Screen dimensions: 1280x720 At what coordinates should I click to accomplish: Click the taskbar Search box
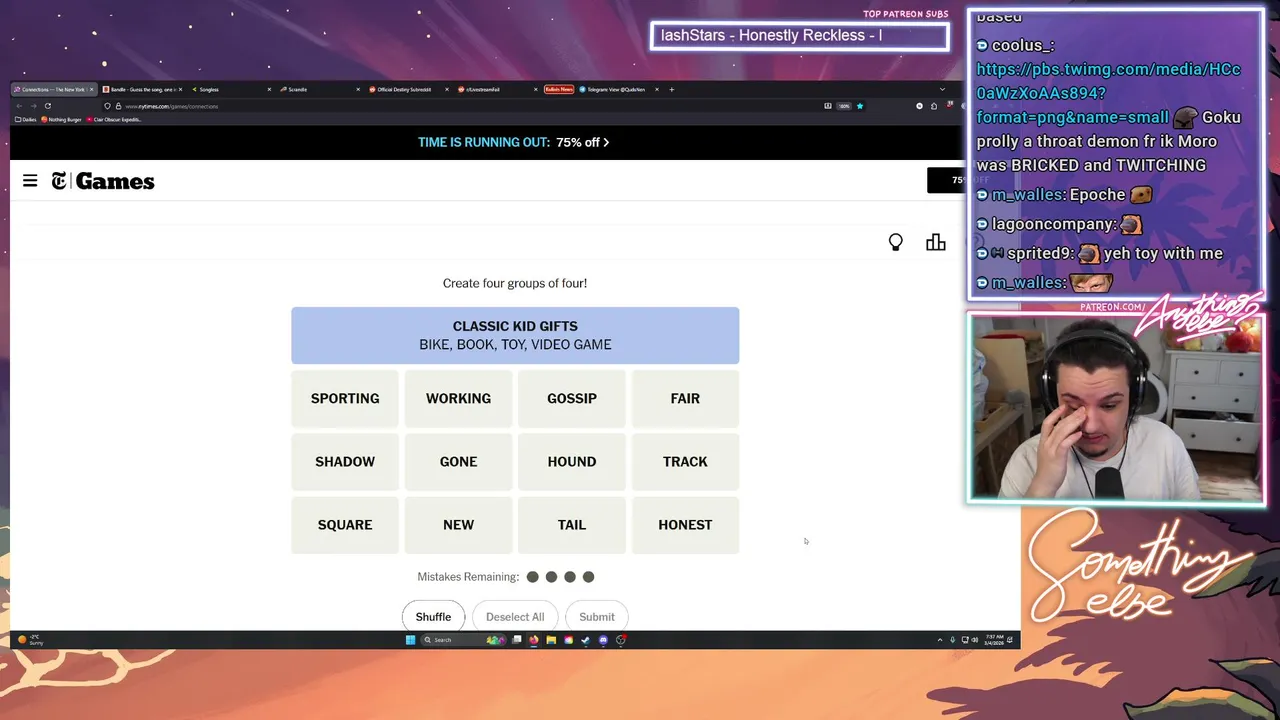point(462,640)
